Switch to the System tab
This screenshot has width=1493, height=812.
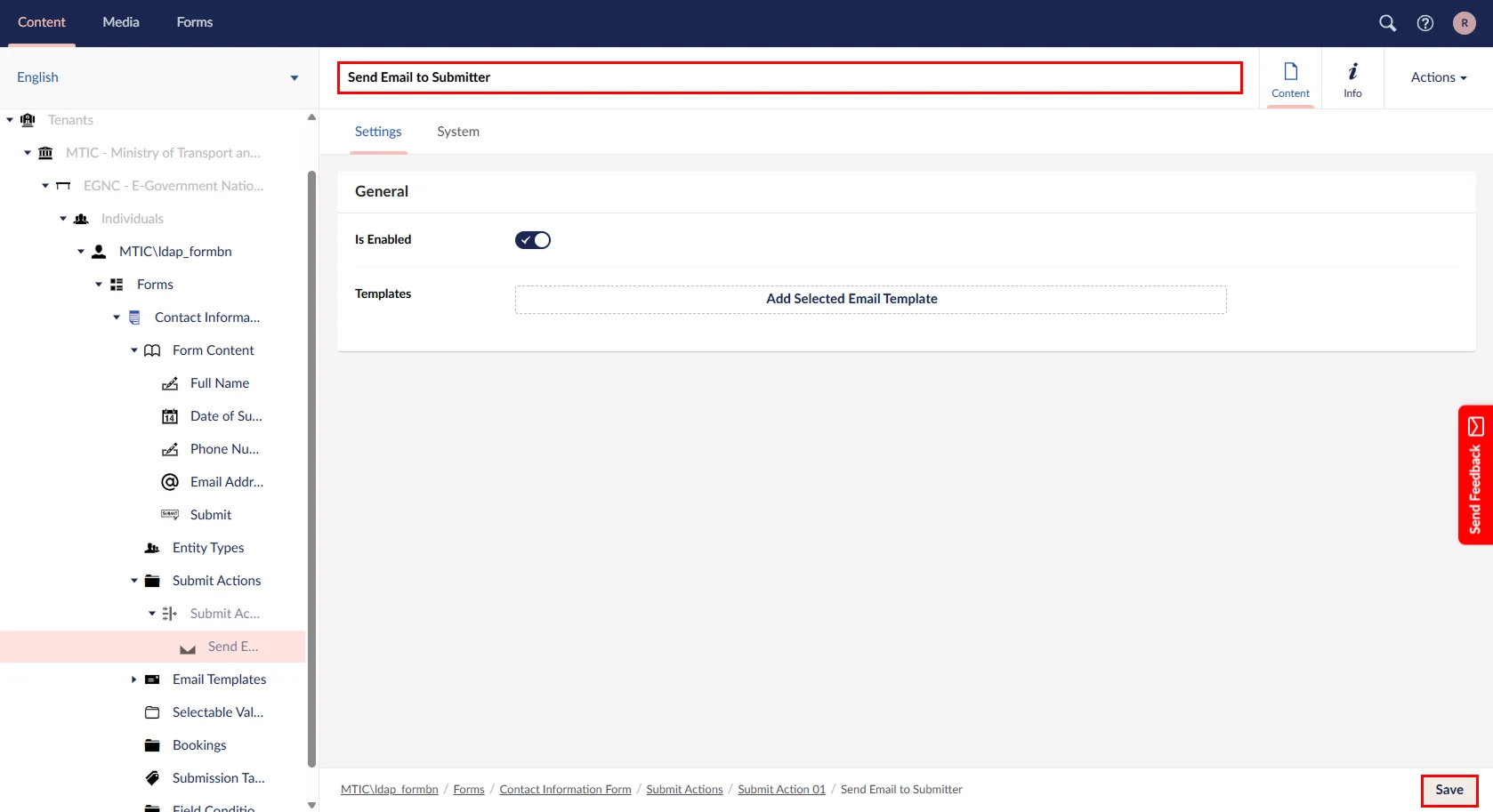click(457, 132)
